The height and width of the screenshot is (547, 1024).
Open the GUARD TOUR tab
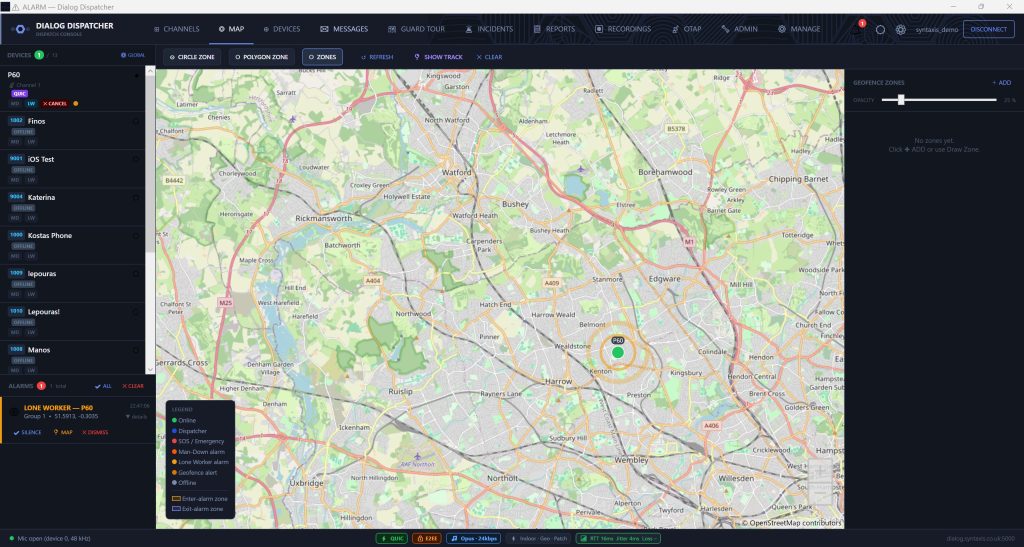tap(416, 29)
